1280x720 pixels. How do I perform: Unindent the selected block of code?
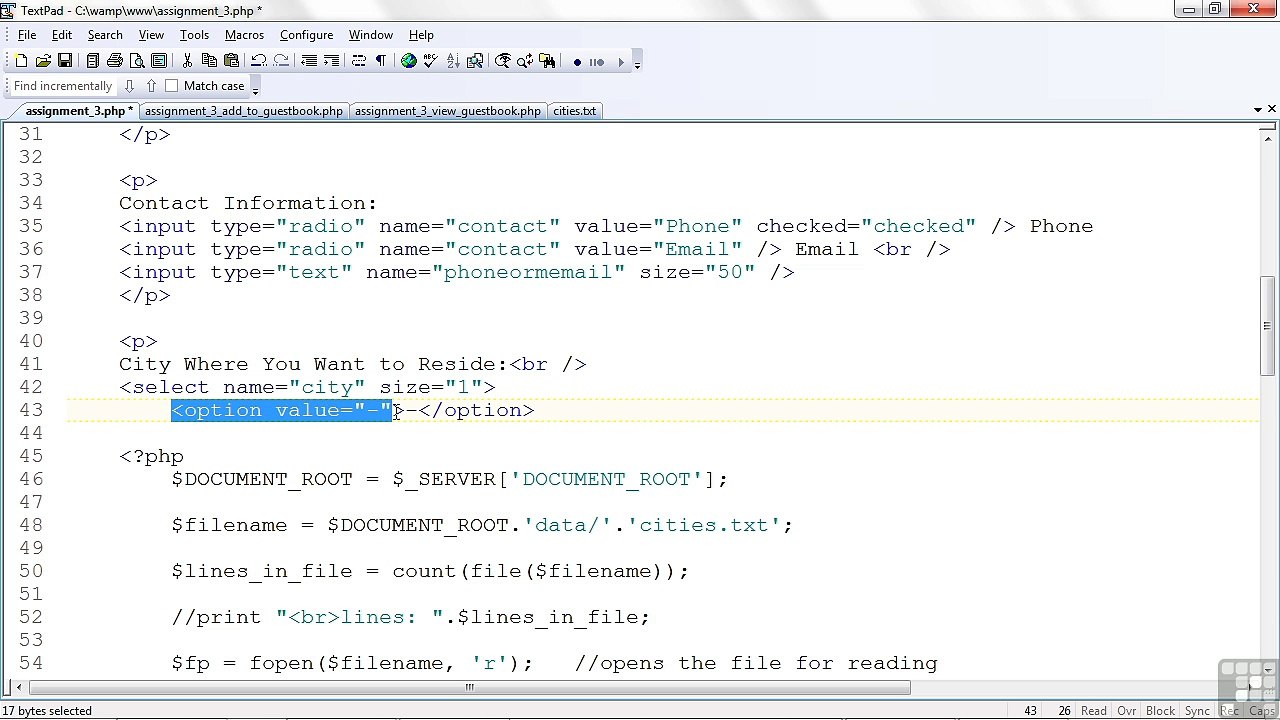tap(309, 61)
